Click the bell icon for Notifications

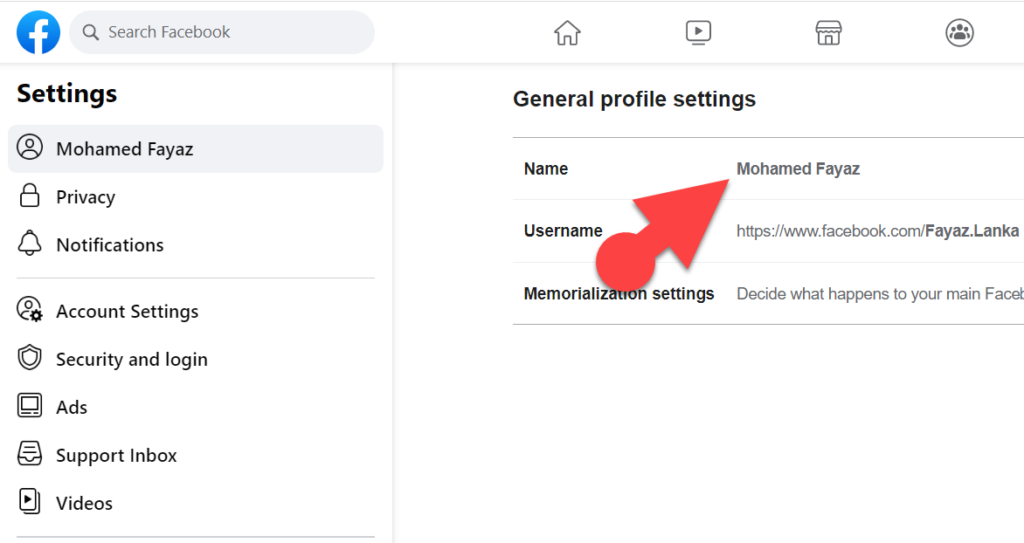29,243
